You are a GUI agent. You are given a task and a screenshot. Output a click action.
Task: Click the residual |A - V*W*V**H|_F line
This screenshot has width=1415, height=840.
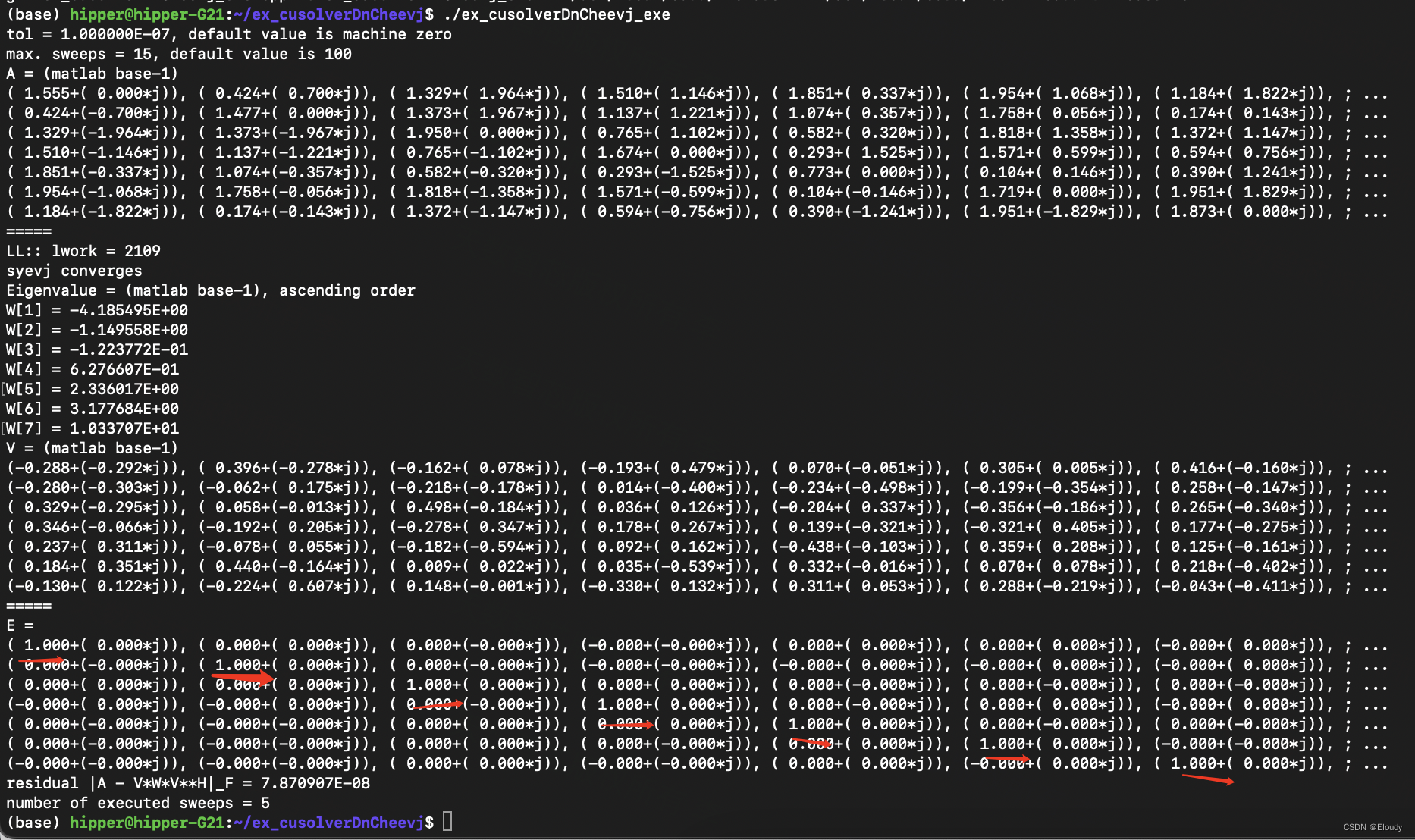[188, 783]
